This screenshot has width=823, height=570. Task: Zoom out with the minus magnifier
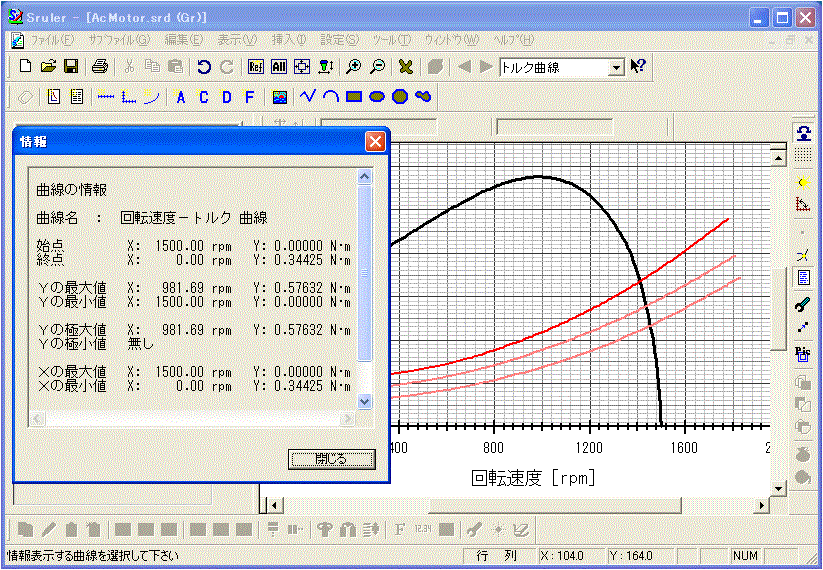[377, 67]
